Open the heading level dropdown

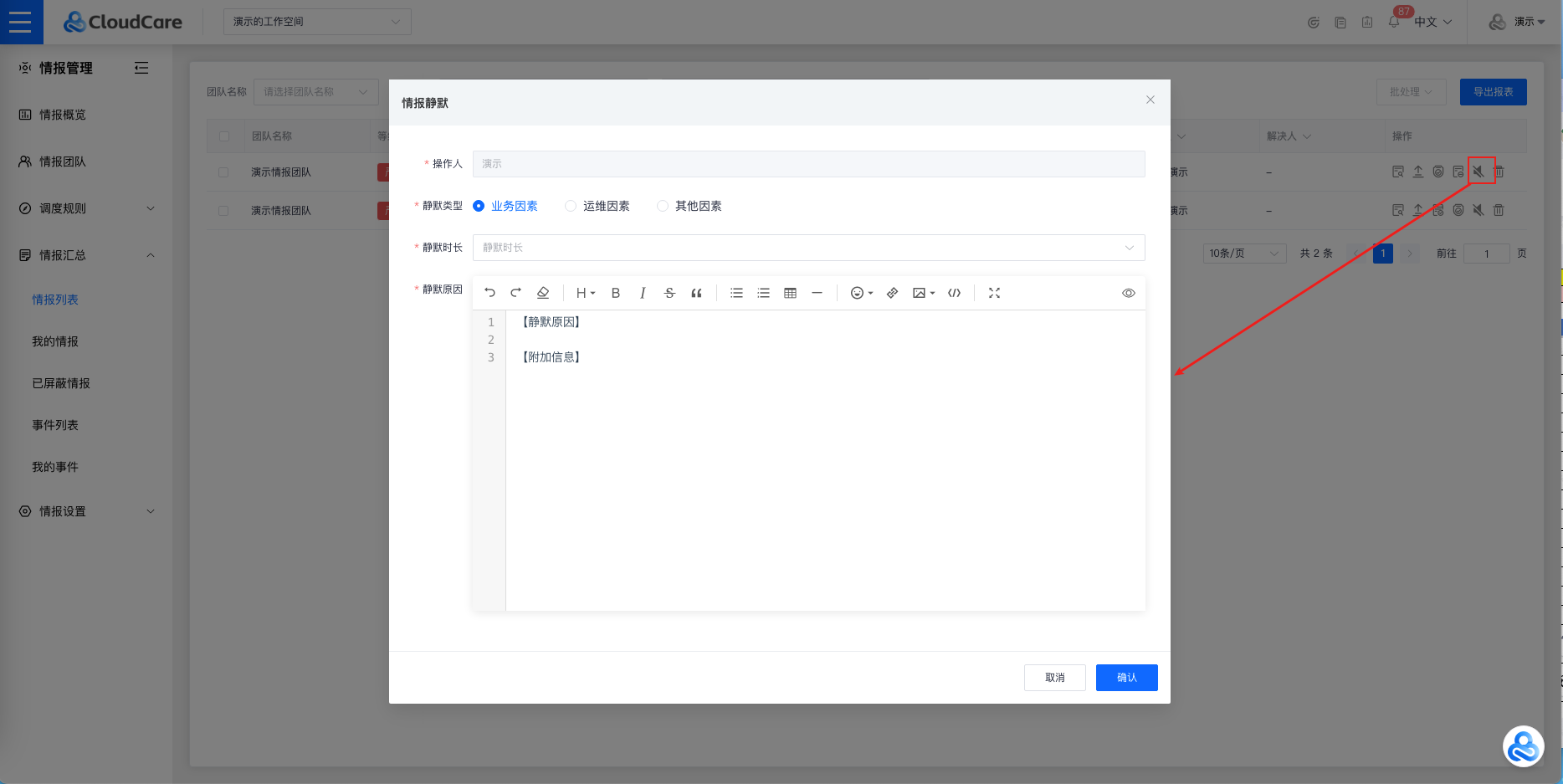(585, 293)
